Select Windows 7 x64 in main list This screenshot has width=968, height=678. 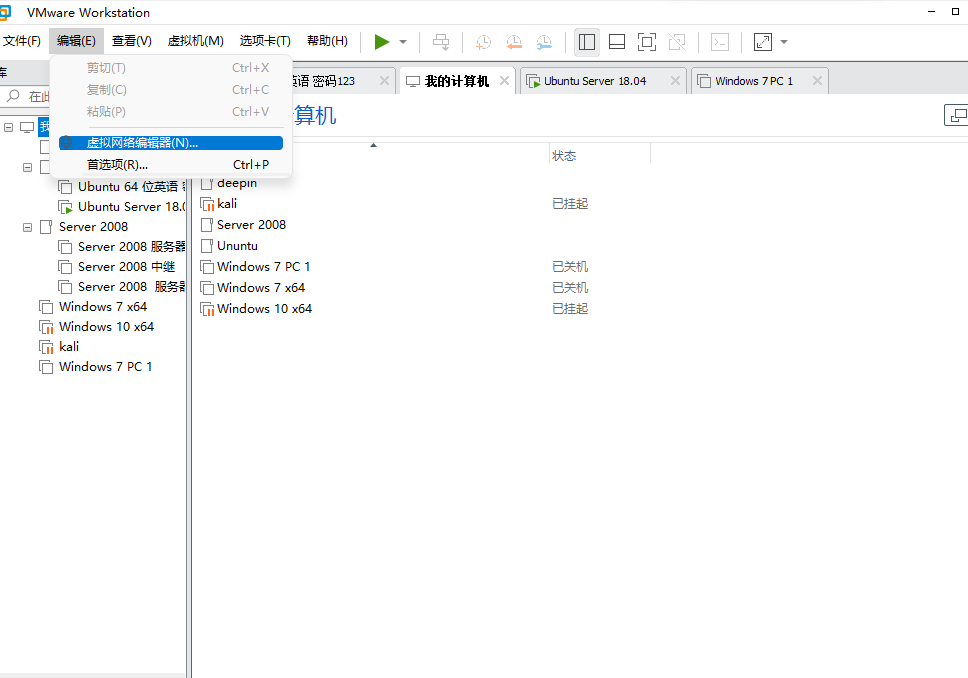pos(253,288)
